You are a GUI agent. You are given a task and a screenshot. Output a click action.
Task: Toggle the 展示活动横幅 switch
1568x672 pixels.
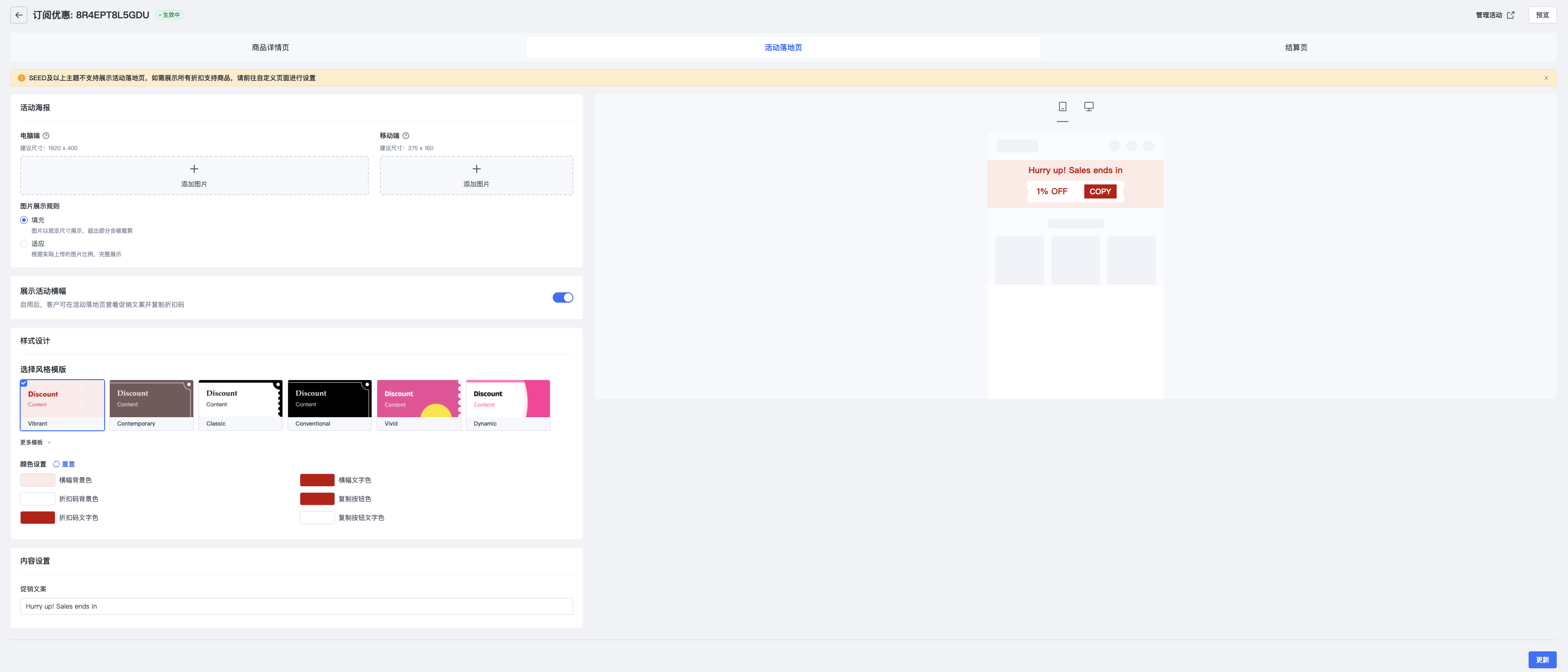click(x=563, y=298)
